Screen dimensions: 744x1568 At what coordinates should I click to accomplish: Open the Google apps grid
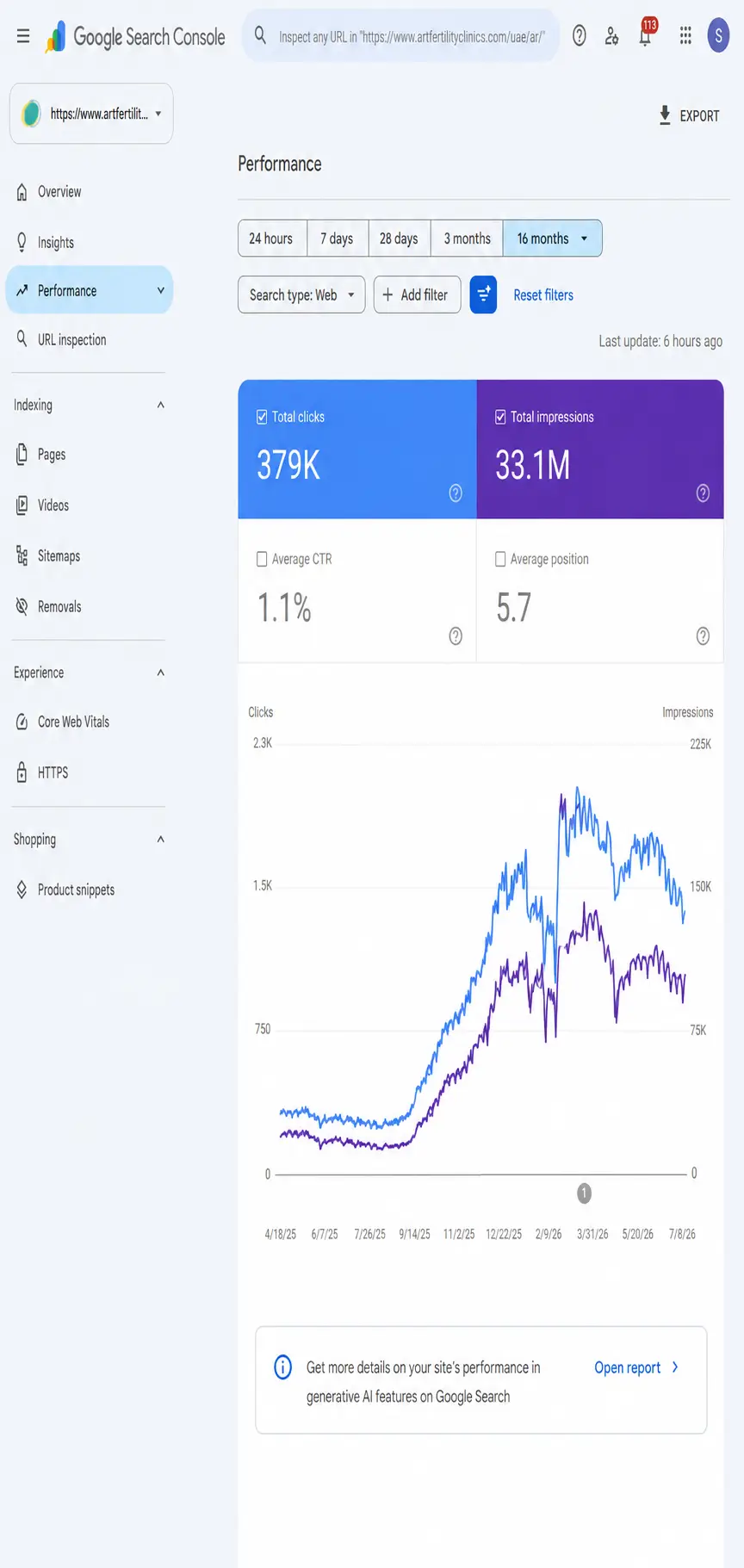[685, 36]
